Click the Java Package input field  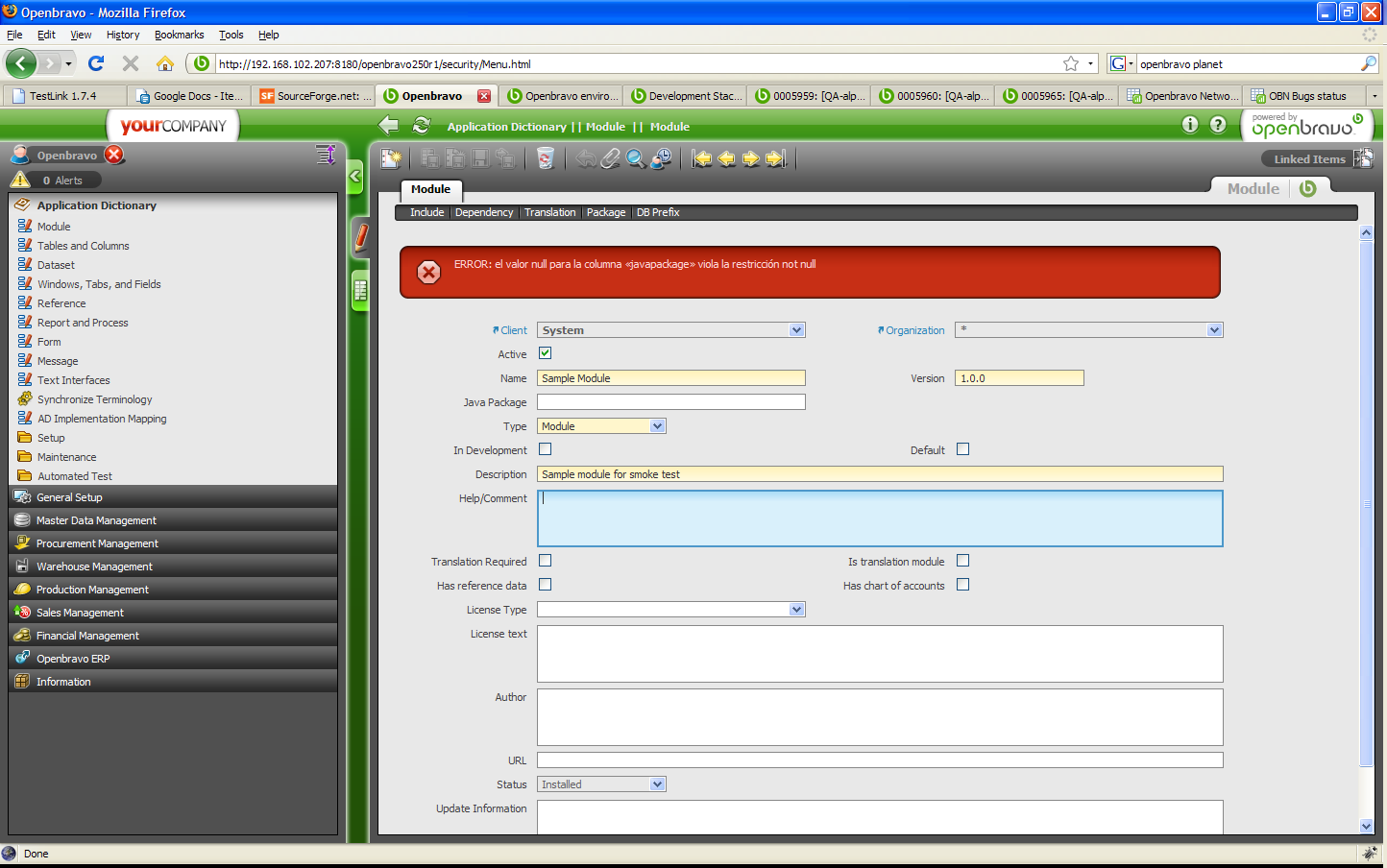point(670,402)
